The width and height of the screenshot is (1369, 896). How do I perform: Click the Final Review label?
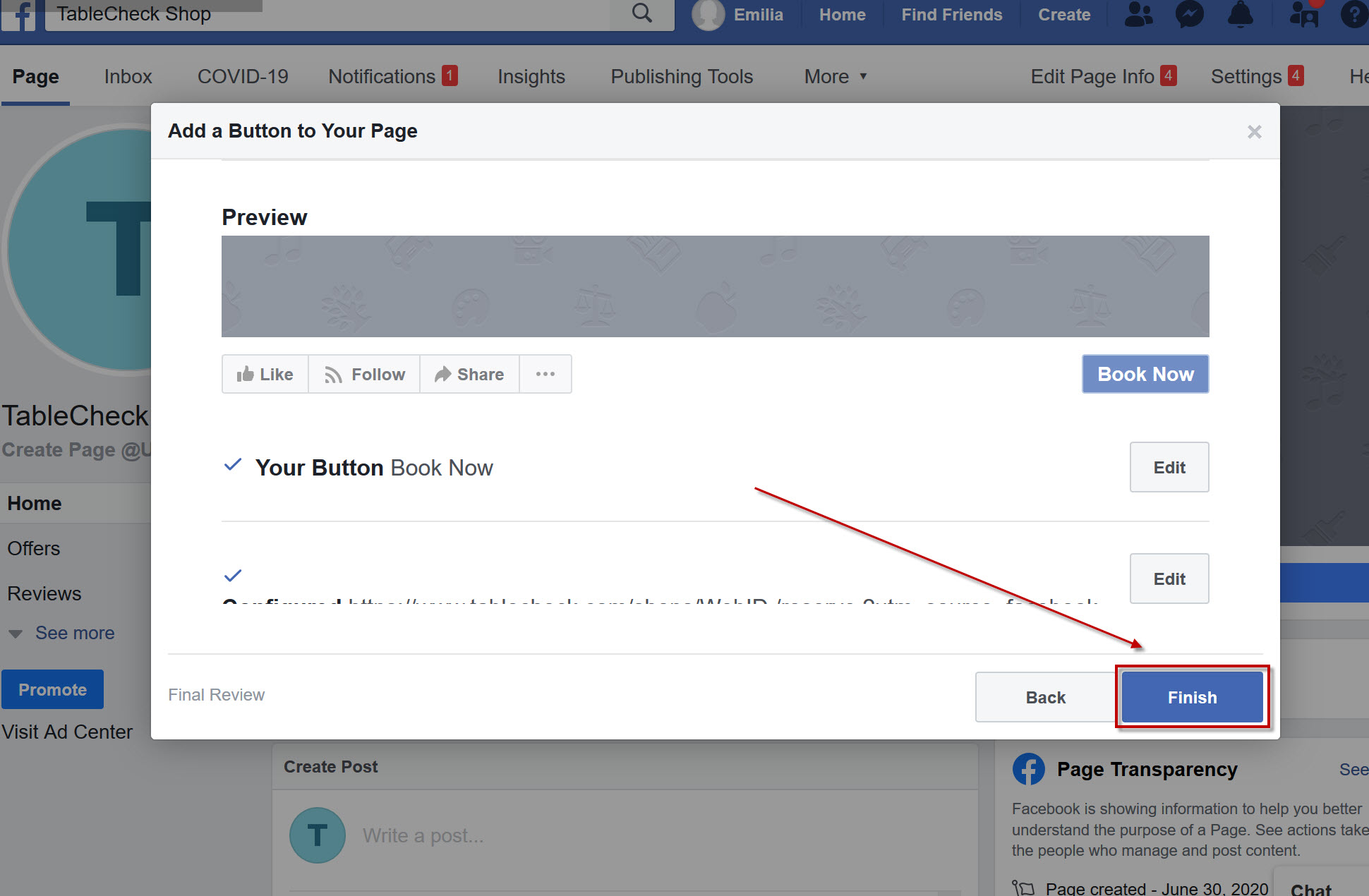216,695
